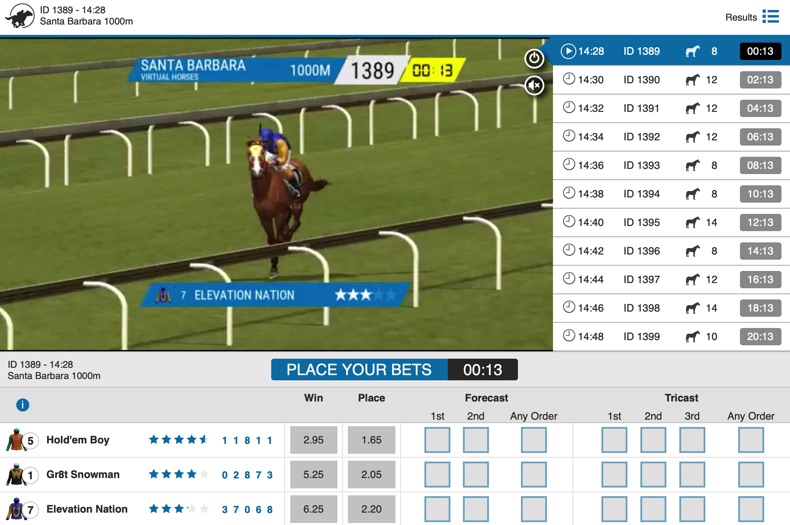Click the 12:13 countdown for ID 1395
790x525 pixels.
760,222
